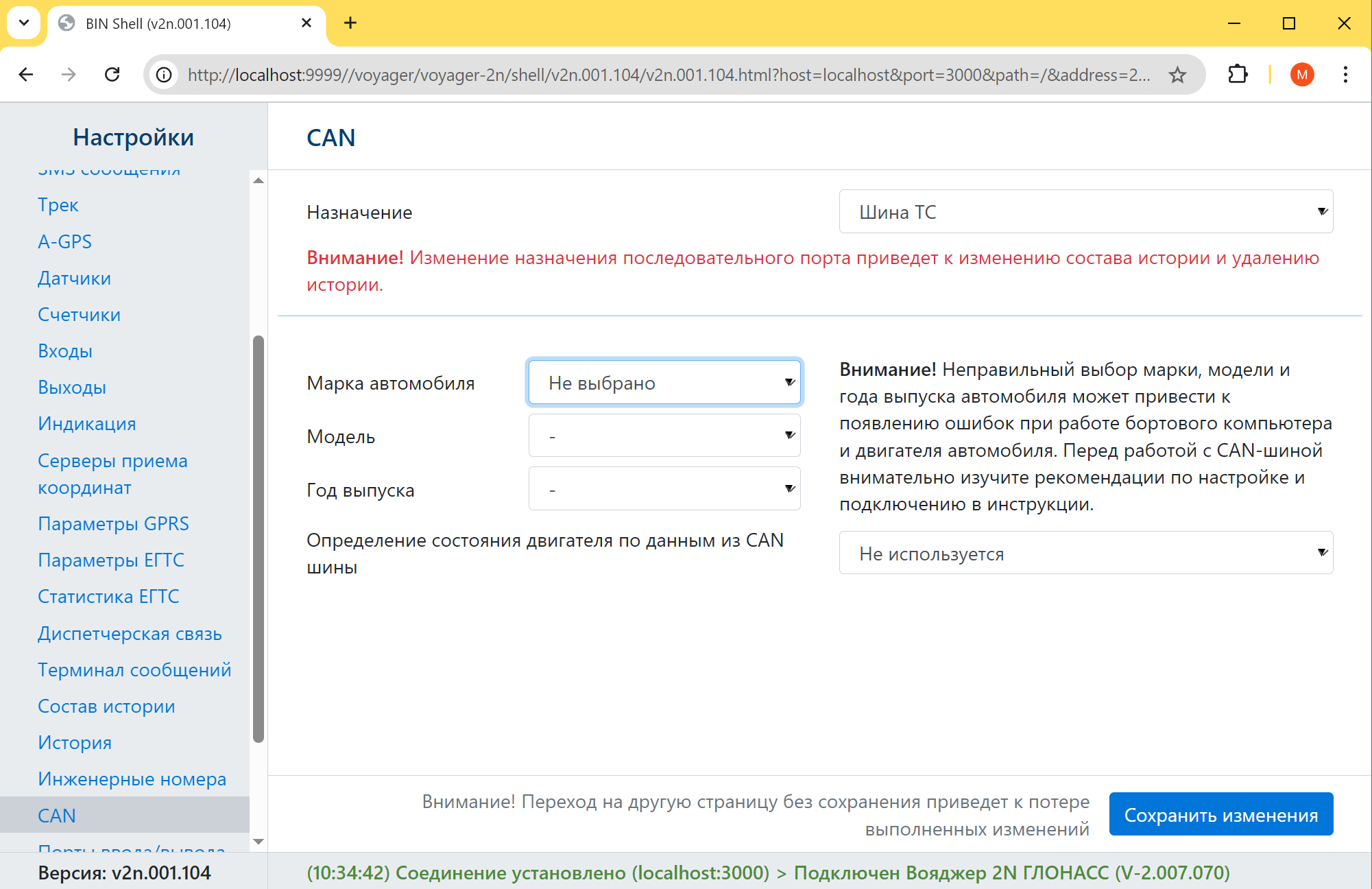Open the Chrome three-dot menu
The height and width of the screenshot is (889, 1372).
(x=1345, y=75)
